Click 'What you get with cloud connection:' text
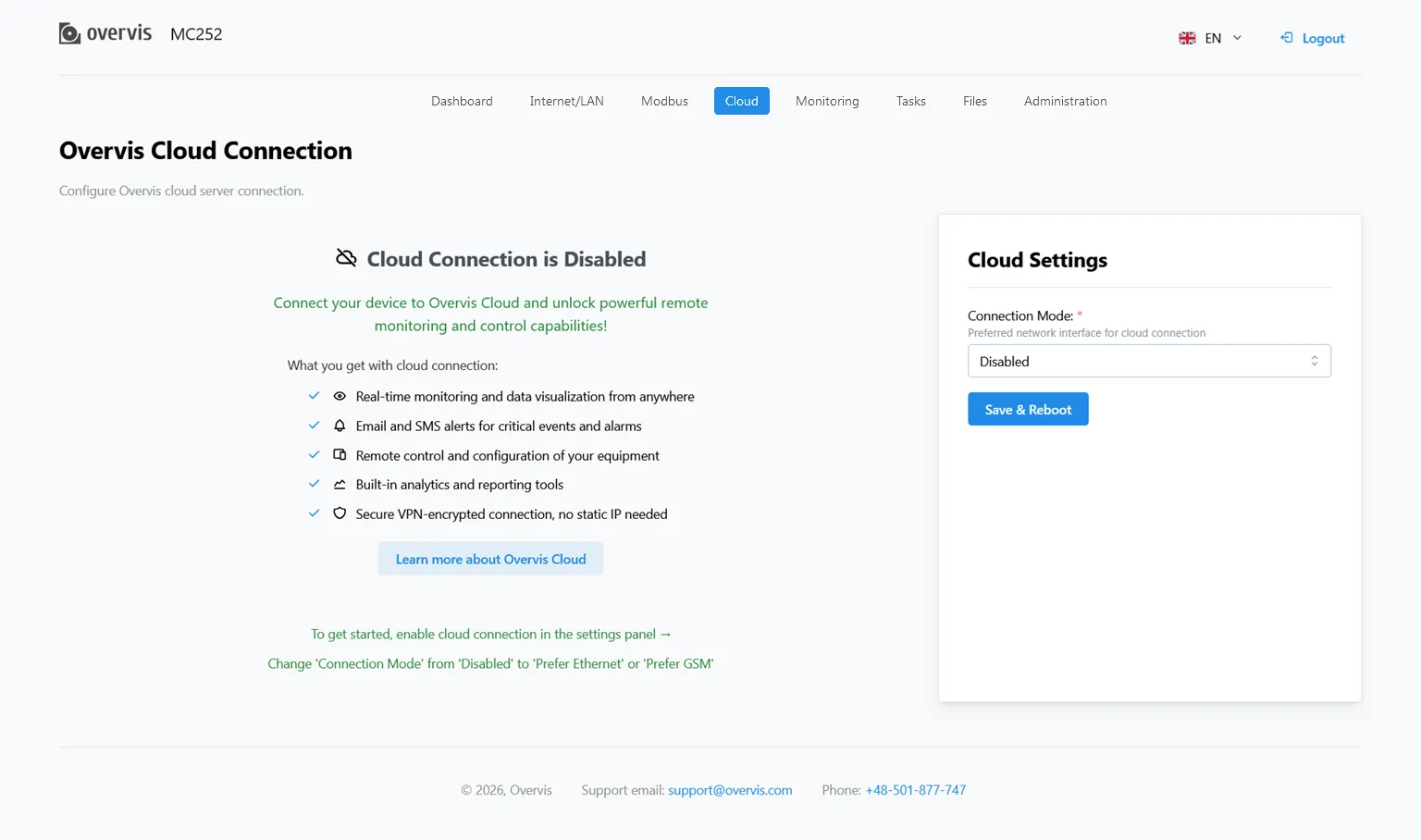 click(x=392, y=365)
